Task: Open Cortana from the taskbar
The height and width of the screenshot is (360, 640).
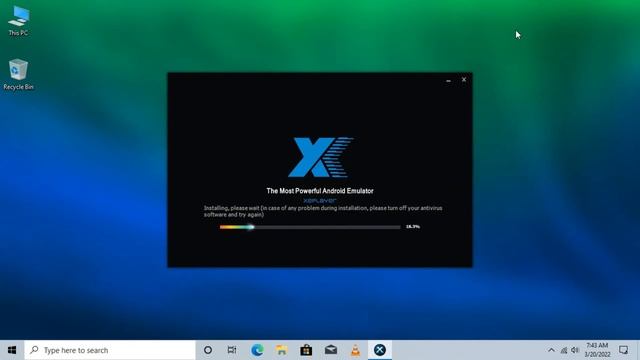Action: pos(208,350)
